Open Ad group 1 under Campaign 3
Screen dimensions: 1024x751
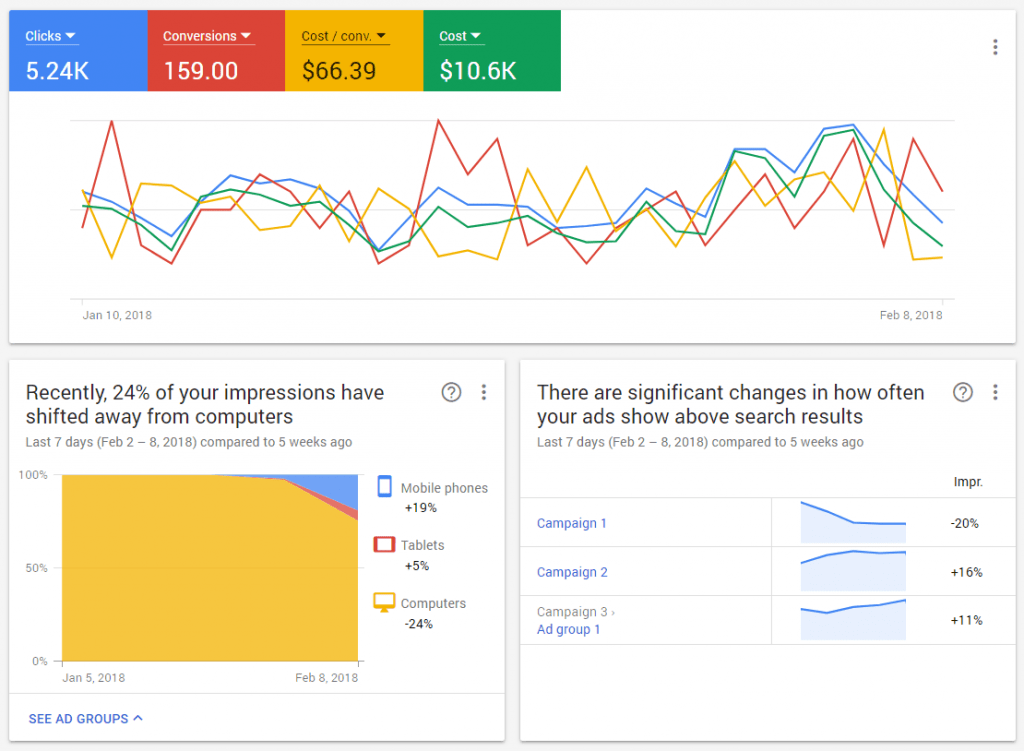pos(569,629)
